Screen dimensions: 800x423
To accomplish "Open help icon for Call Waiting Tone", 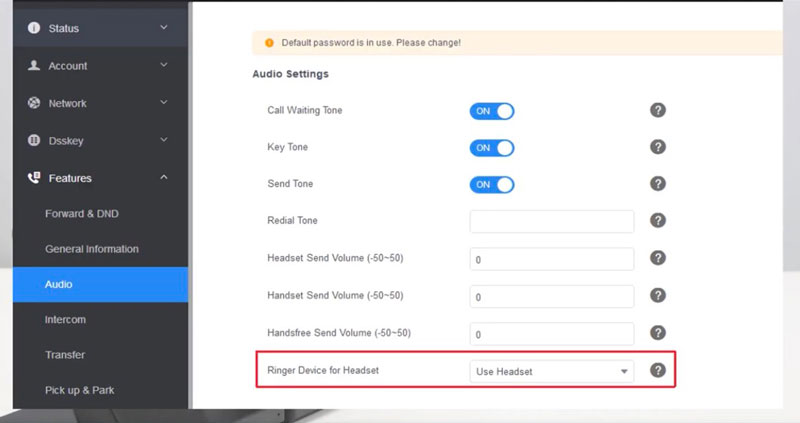I will [x=658, y=110].
